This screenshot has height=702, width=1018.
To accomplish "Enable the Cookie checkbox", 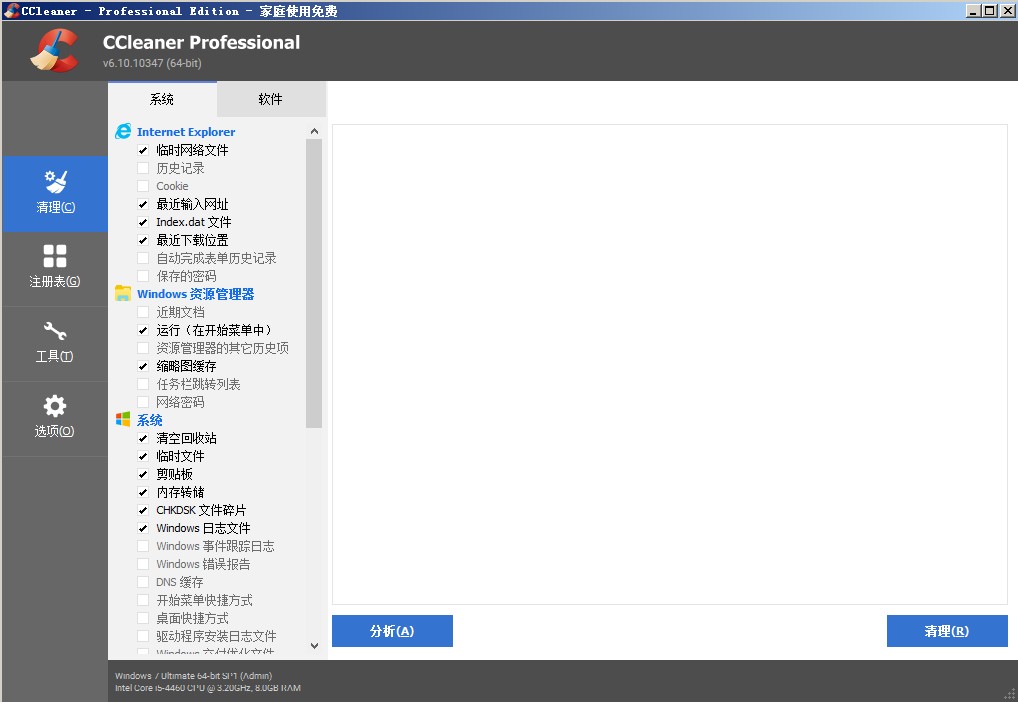I will click(x=143, y=186).
